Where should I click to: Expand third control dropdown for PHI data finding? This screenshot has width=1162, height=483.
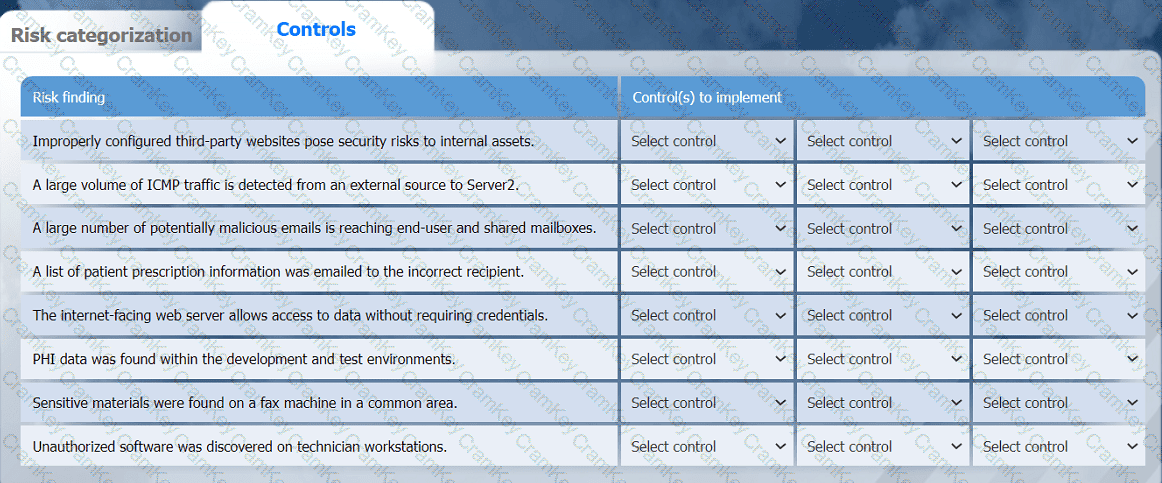coord(1059,359)
